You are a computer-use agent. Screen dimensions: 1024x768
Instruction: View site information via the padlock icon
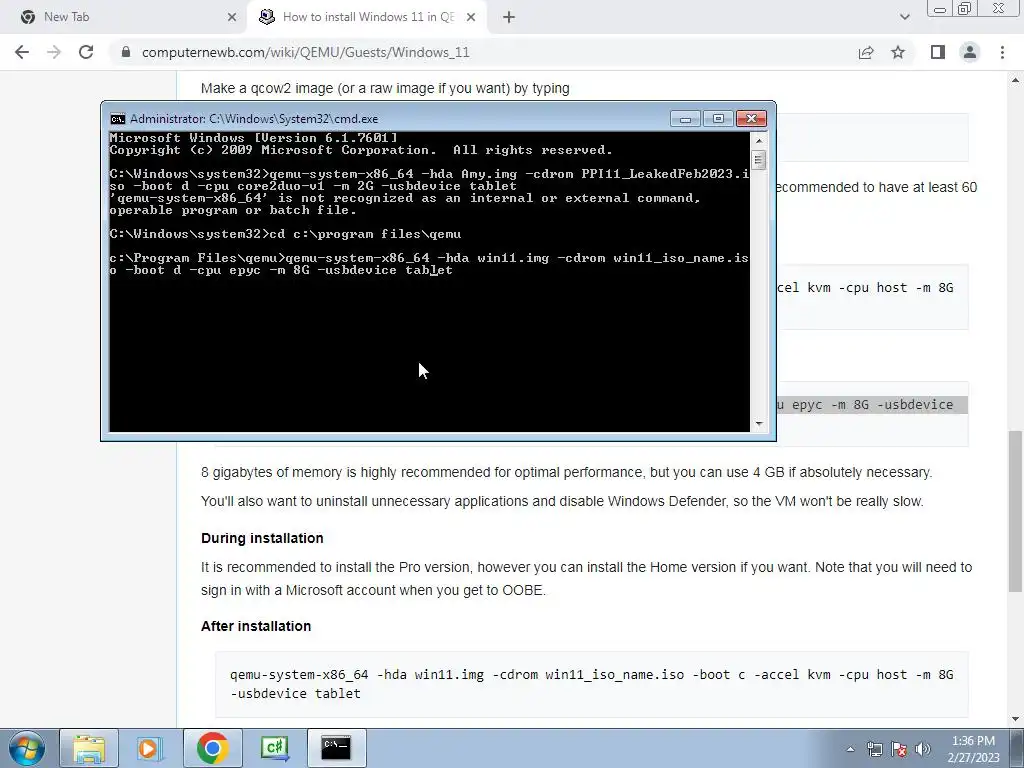click(x=126, y=52)
